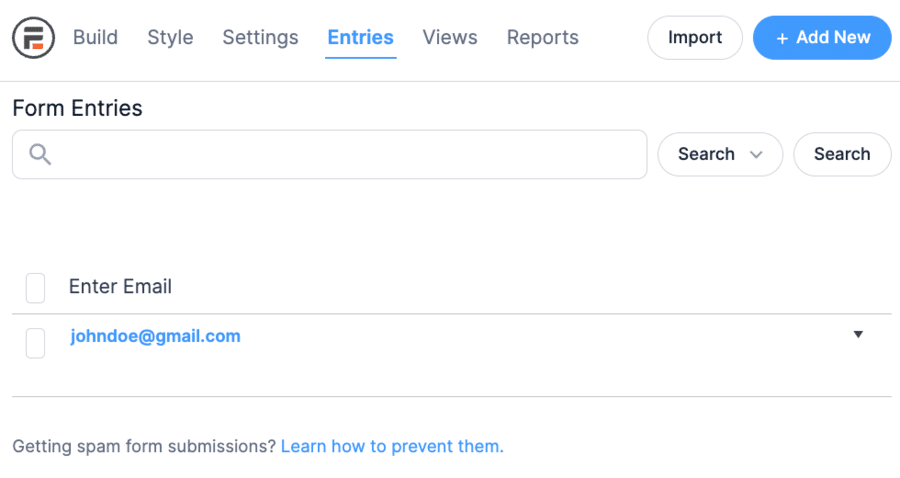Open the Style tab

170,37
